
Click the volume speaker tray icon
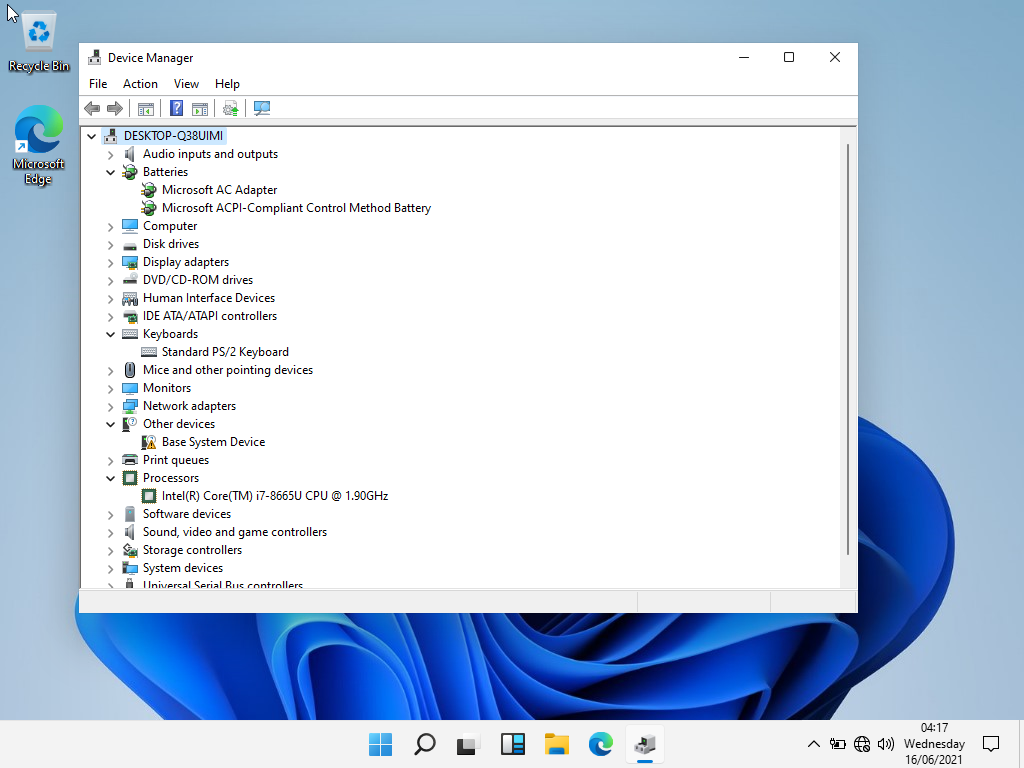[x=886, y=744]
